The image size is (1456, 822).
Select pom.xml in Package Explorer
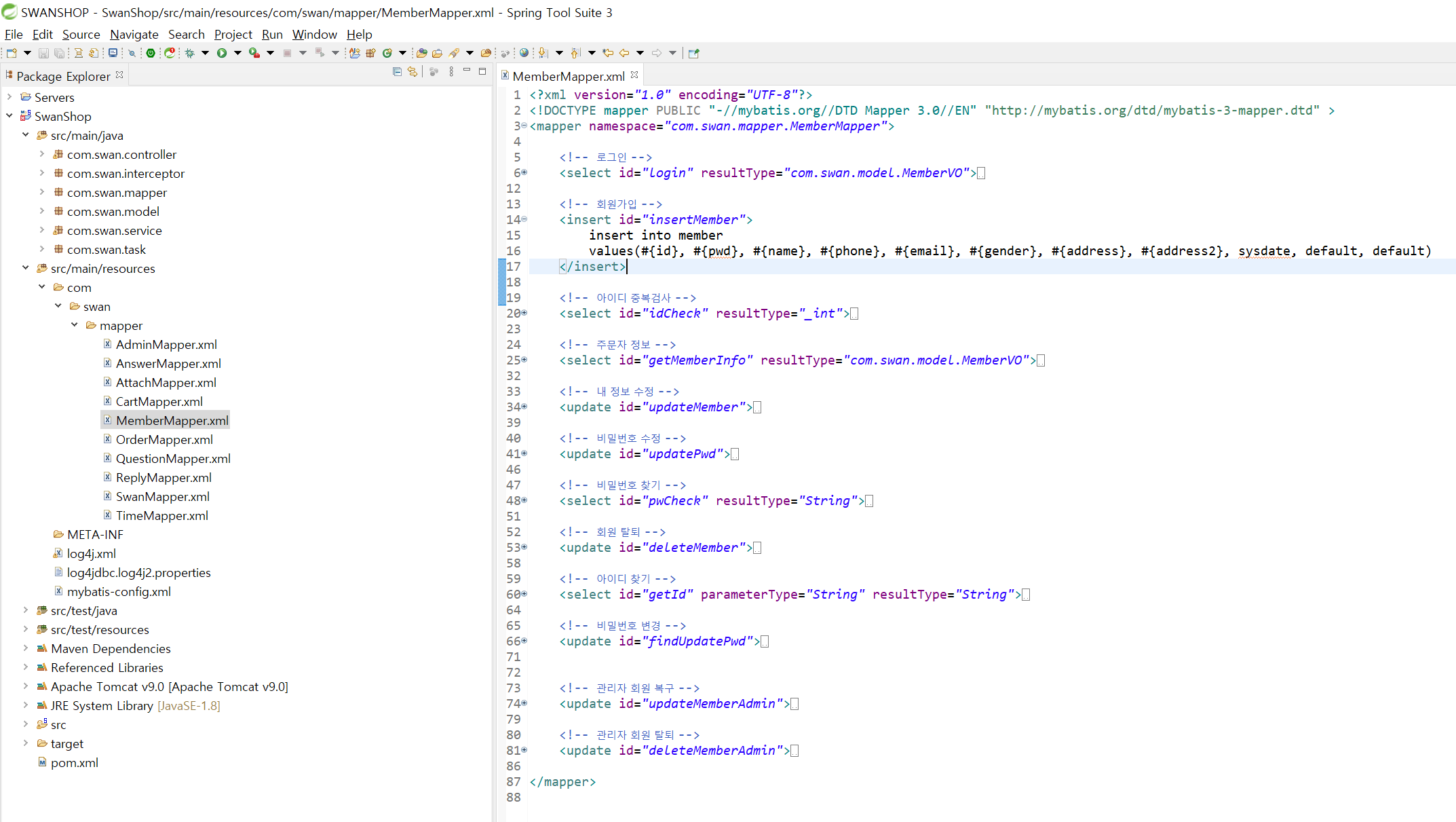(74, 763)
